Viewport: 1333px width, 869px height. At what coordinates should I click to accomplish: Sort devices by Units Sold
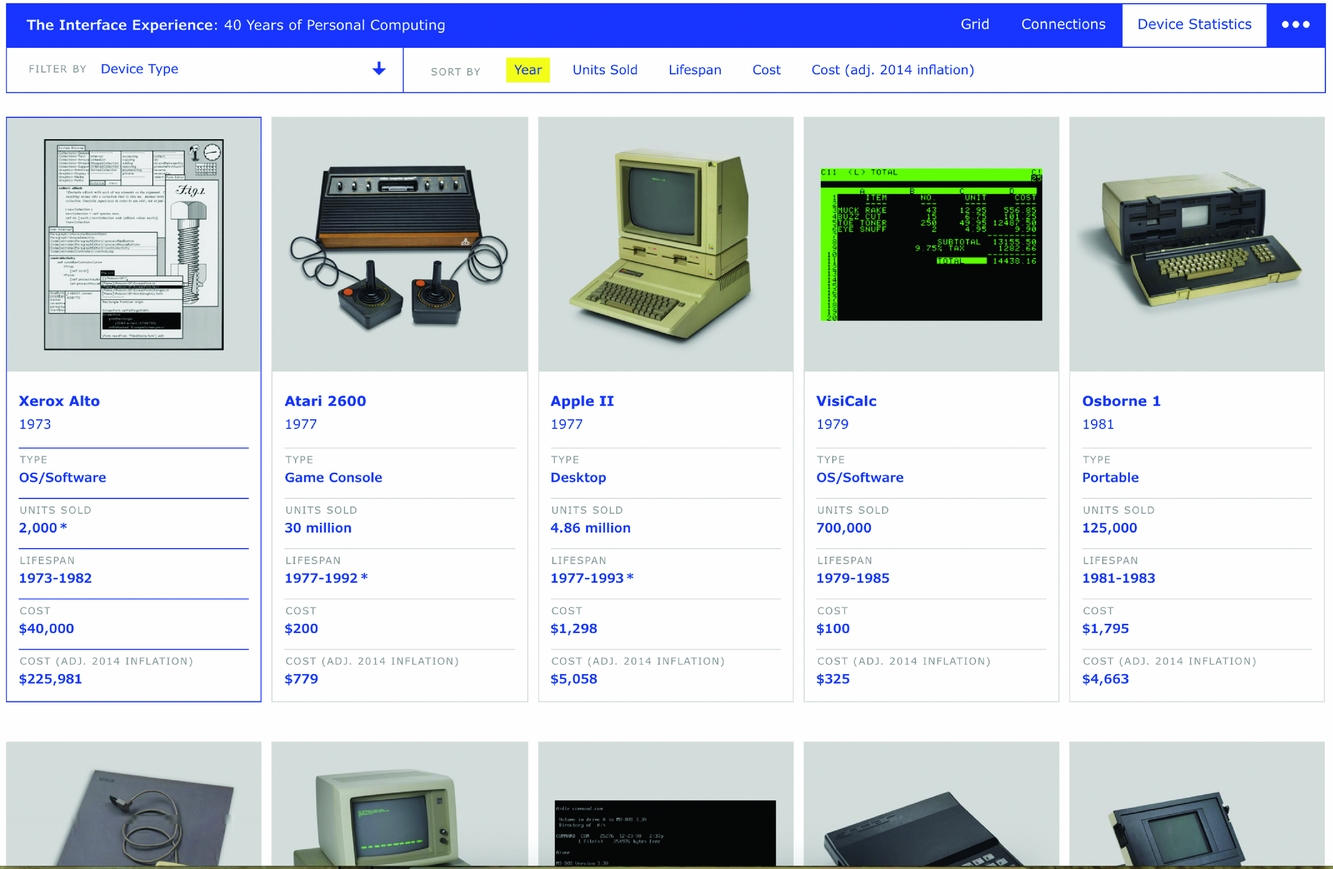(604, 70)
